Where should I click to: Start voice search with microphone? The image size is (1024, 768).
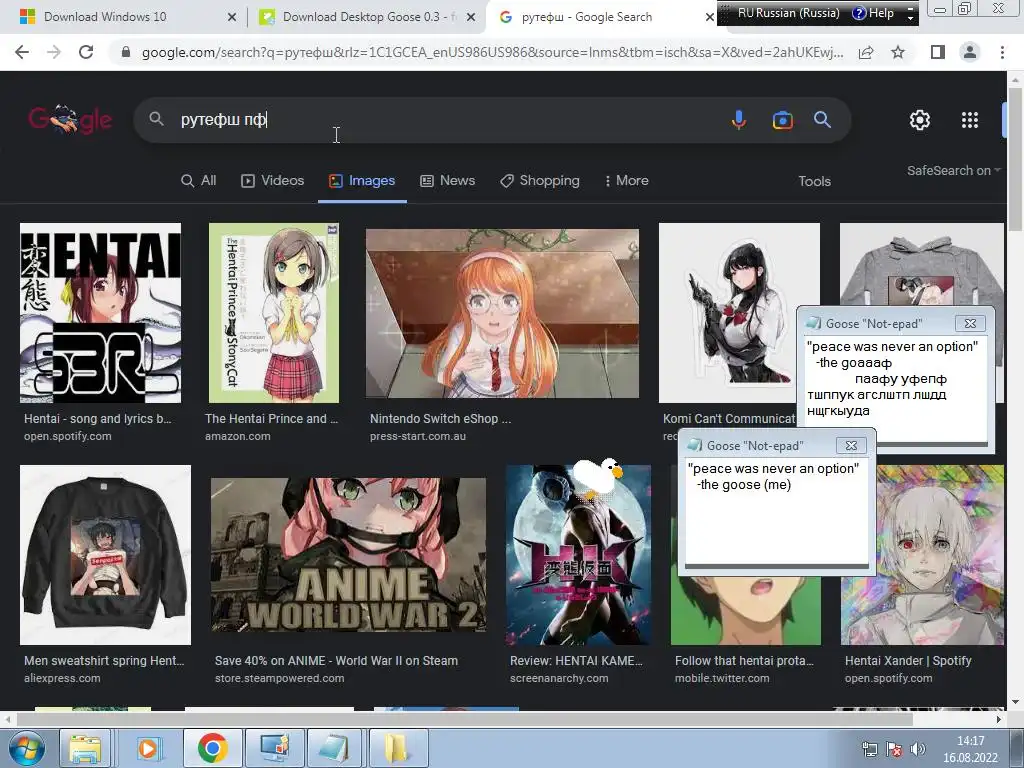(x=739, y=120)
